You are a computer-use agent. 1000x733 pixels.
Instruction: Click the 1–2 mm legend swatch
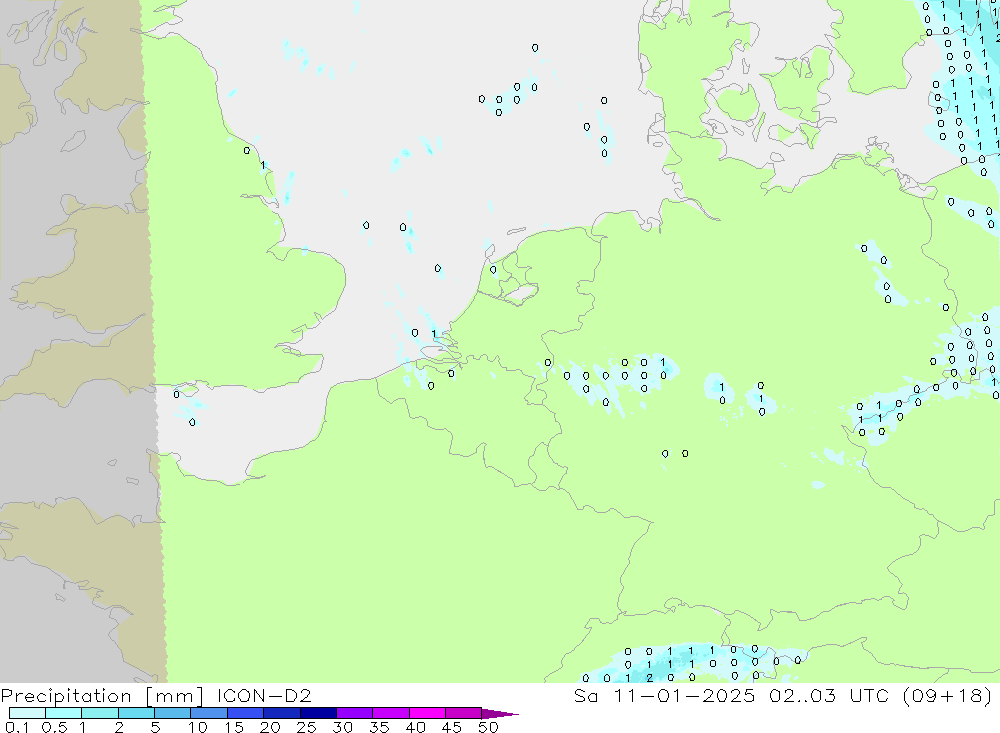(99, 713)
